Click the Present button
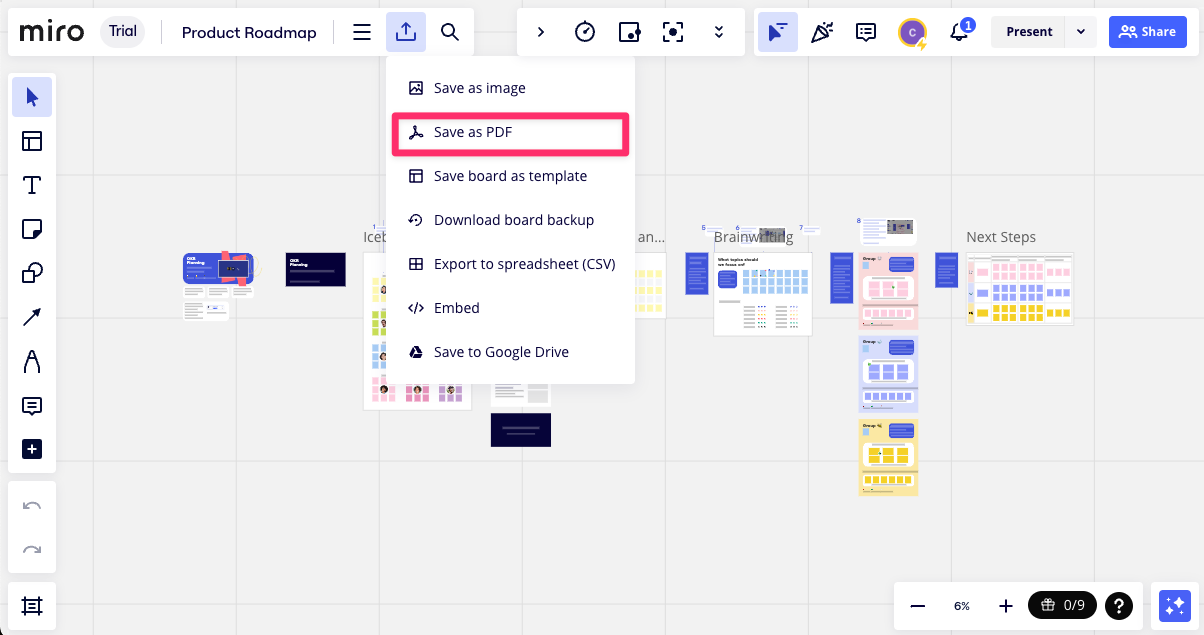This screenshot has width=1204, height=635. coord(1029,32)
